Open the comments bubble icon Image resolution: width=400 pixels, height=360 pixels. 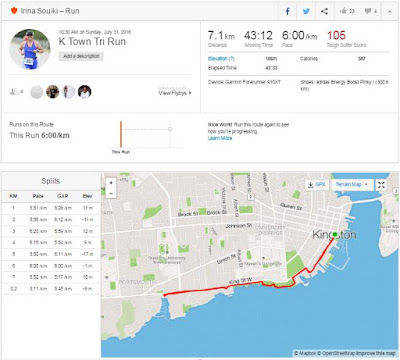click(x=370, y=11)
